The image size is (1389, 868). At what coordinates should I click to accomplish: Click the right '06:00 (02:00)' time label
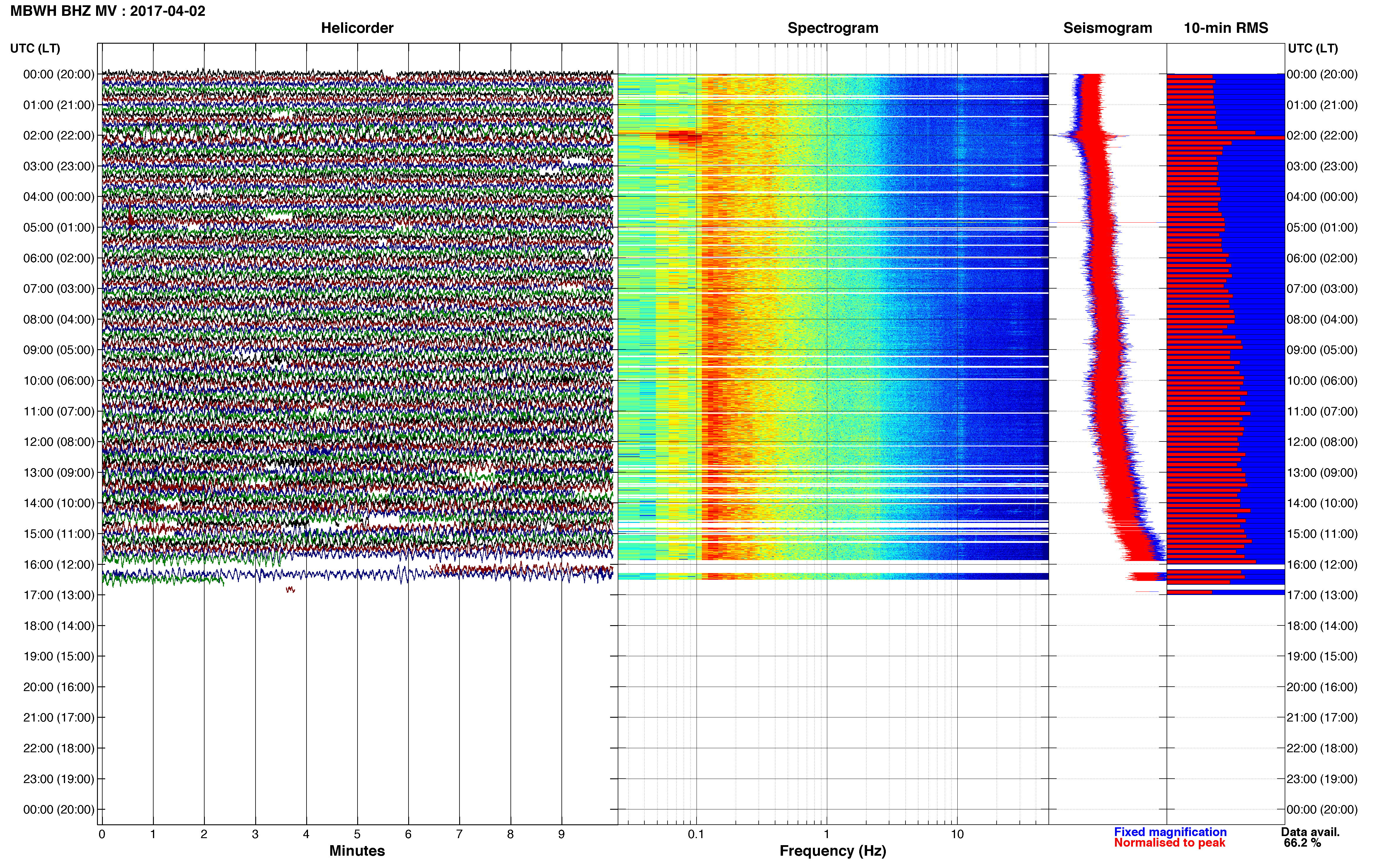click(1322, 258)
